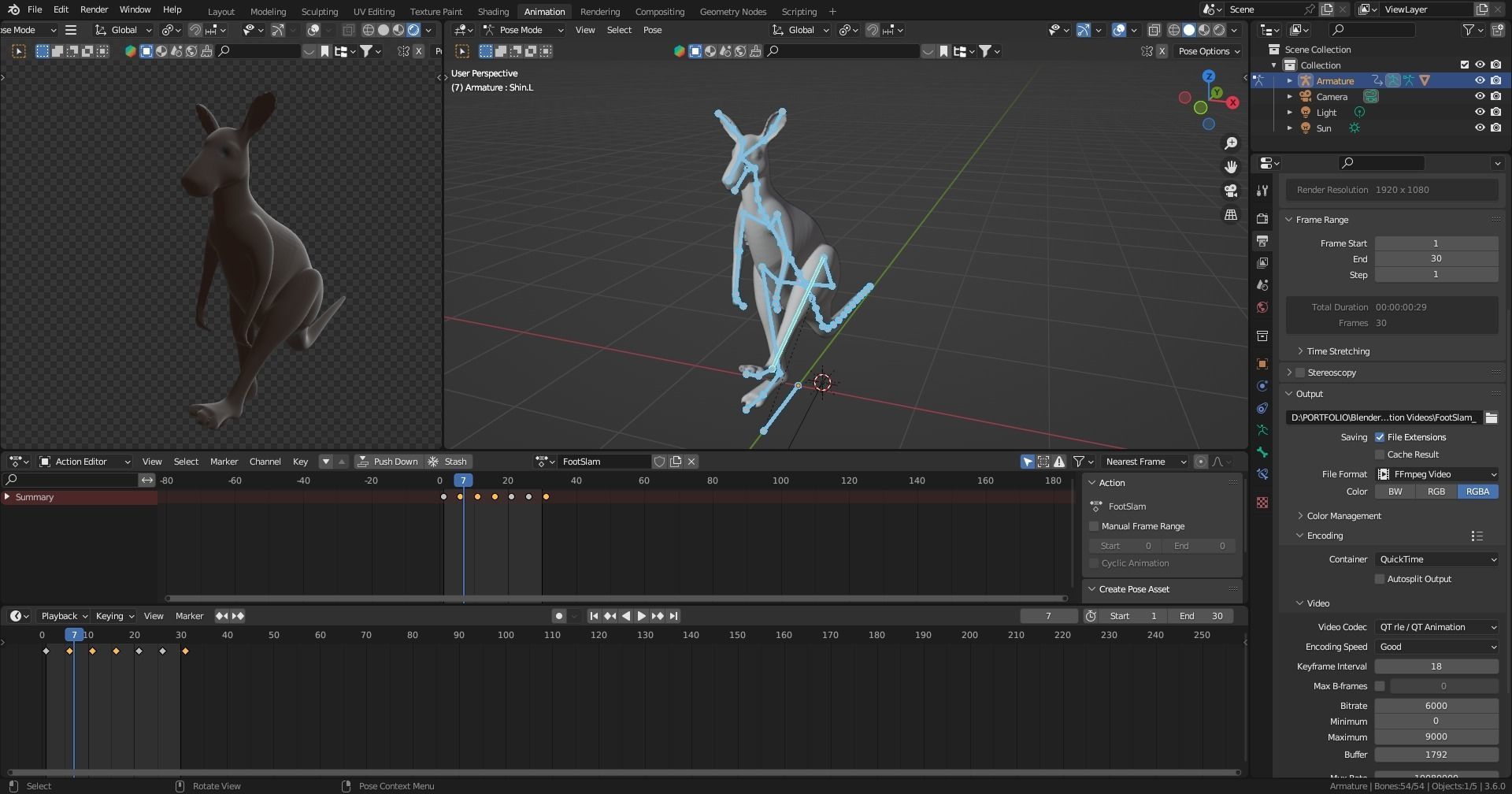Open Pose Options popover
This screenshot has width=1512, height=794.
[x=1210, y=51]
